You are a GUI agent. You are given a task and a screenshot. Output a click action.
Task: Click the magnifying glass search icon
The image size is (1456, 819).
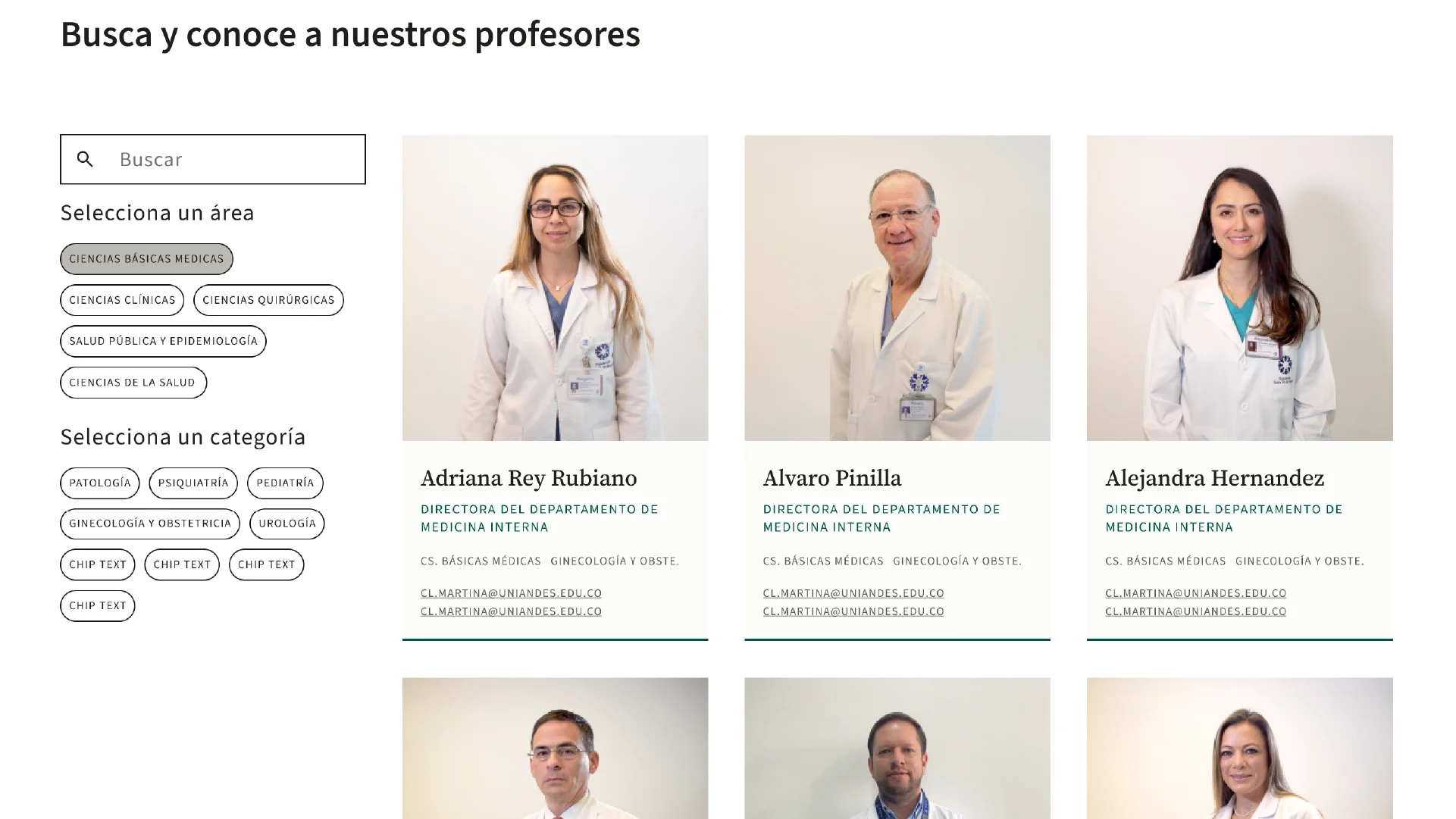click(85, 159)
